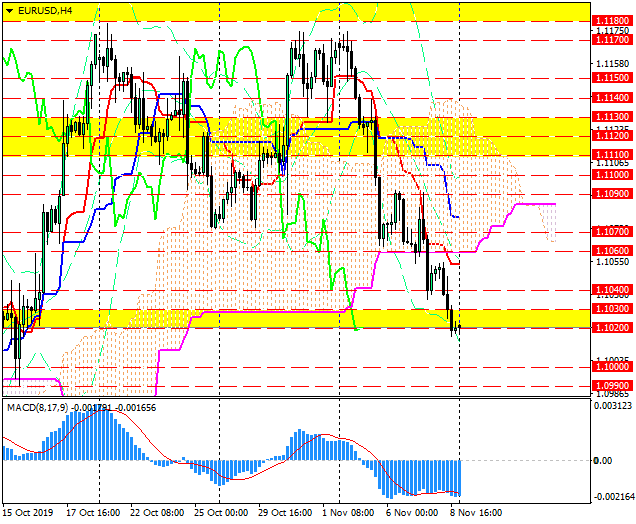Image resolution: width=636 pixels, height=524 pixels.
Task: Select the 1.10700 price level label
Action: (610, 232)
